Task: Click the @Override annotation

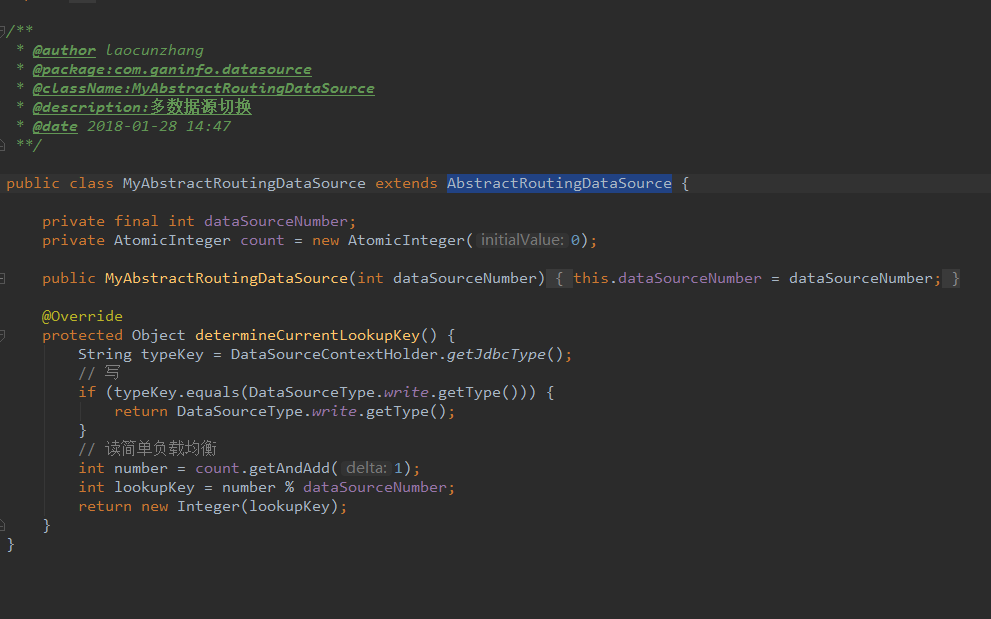Action: 82,316
